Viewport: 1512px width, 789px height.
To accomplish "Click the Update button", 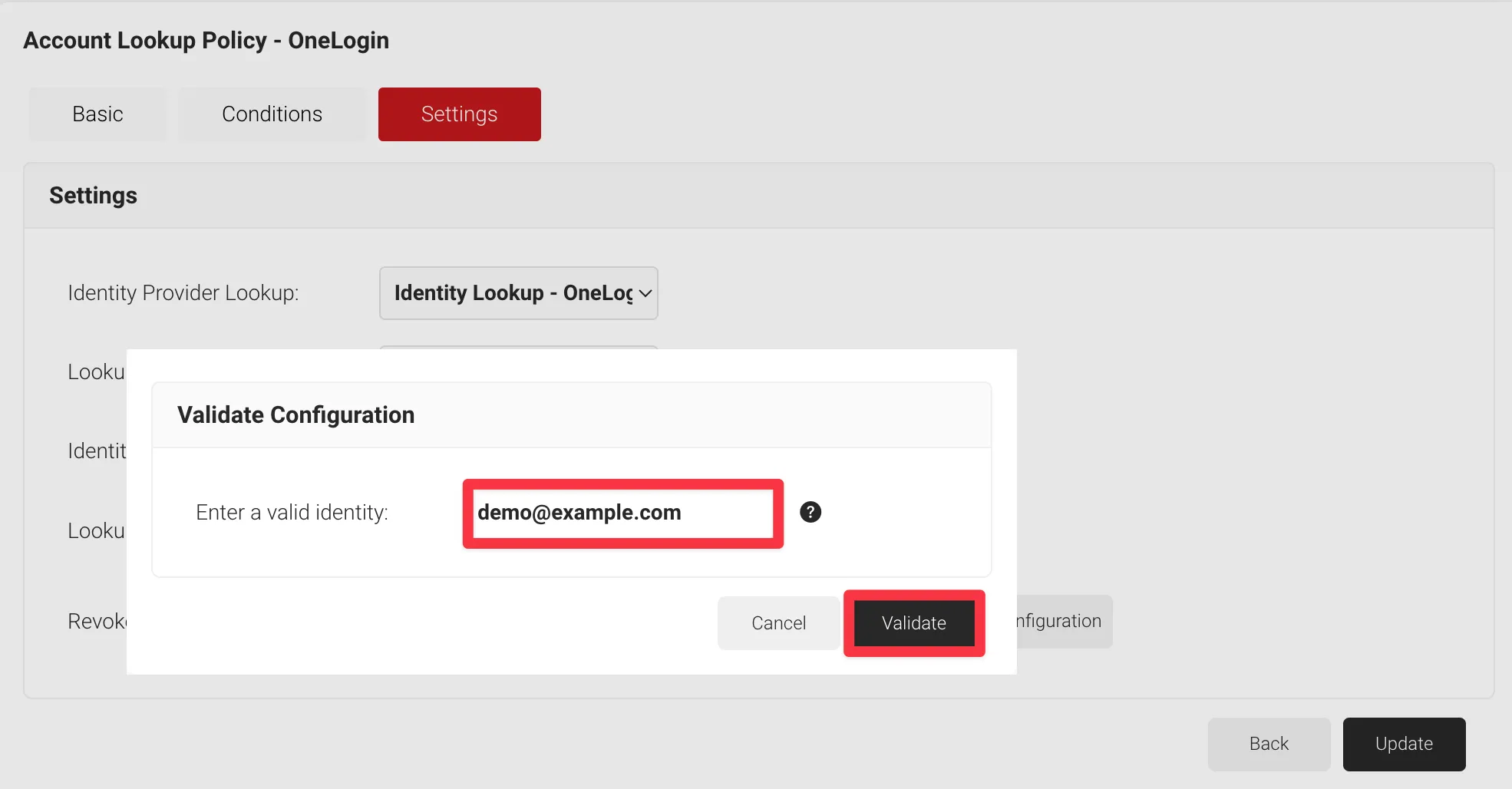I will click(x=1404, y=744).
